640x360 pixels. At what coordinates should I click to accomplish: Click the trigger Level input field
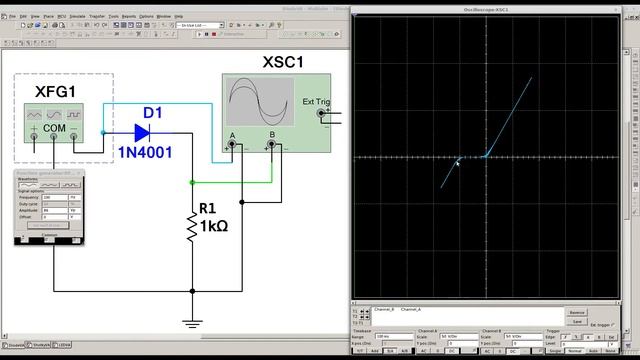[584, 344]
